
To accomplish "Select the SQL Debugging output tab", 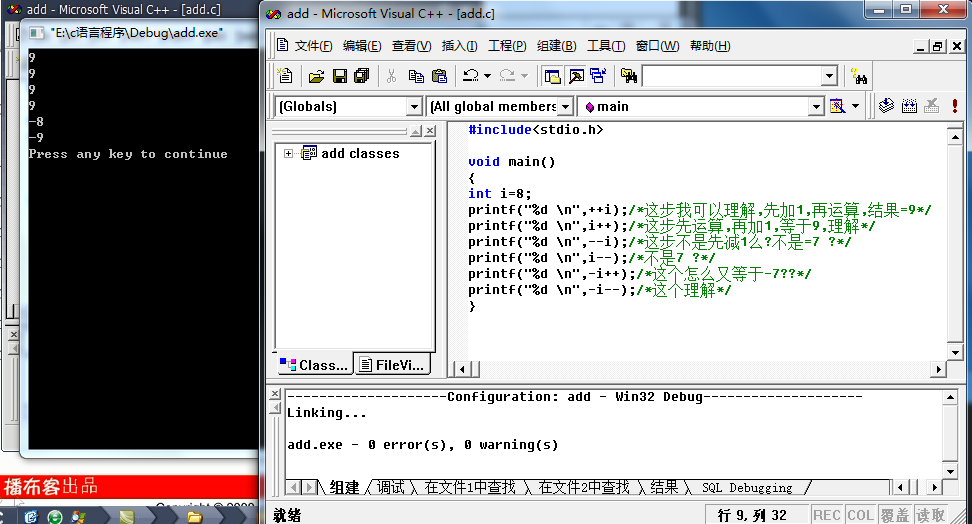I will click(747, 488).
